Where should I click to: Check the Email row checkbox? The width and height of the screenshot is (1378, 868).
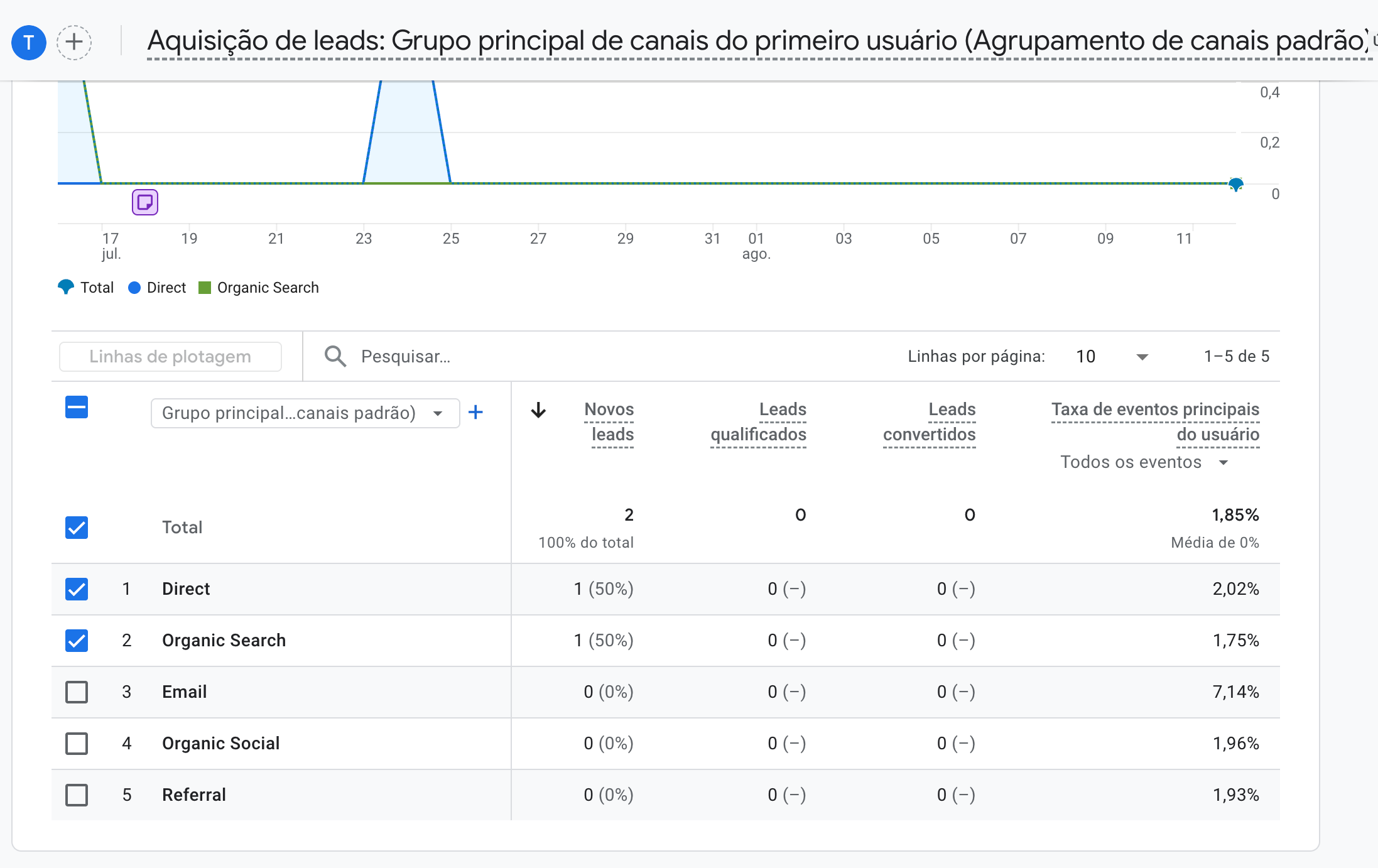[77, 692]
